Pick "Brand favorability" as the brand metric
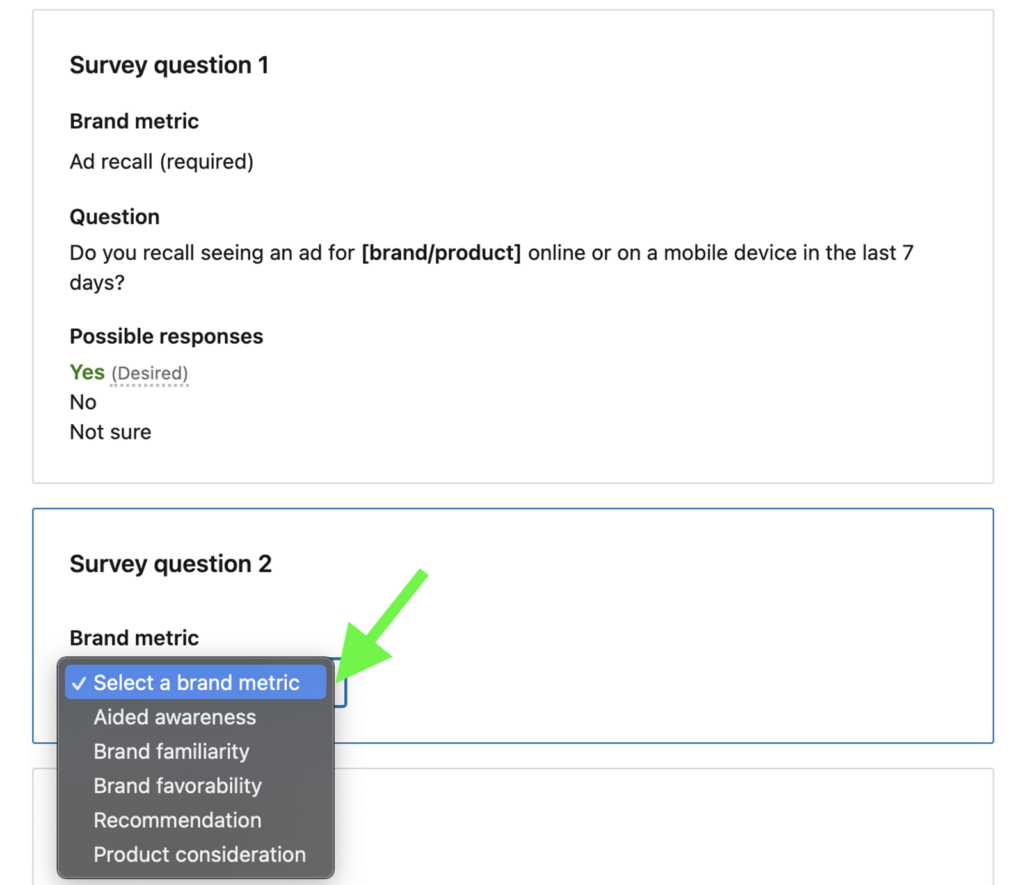Image resolution: width=1024 pixels, height=885 pixels. tap(177, 786)
